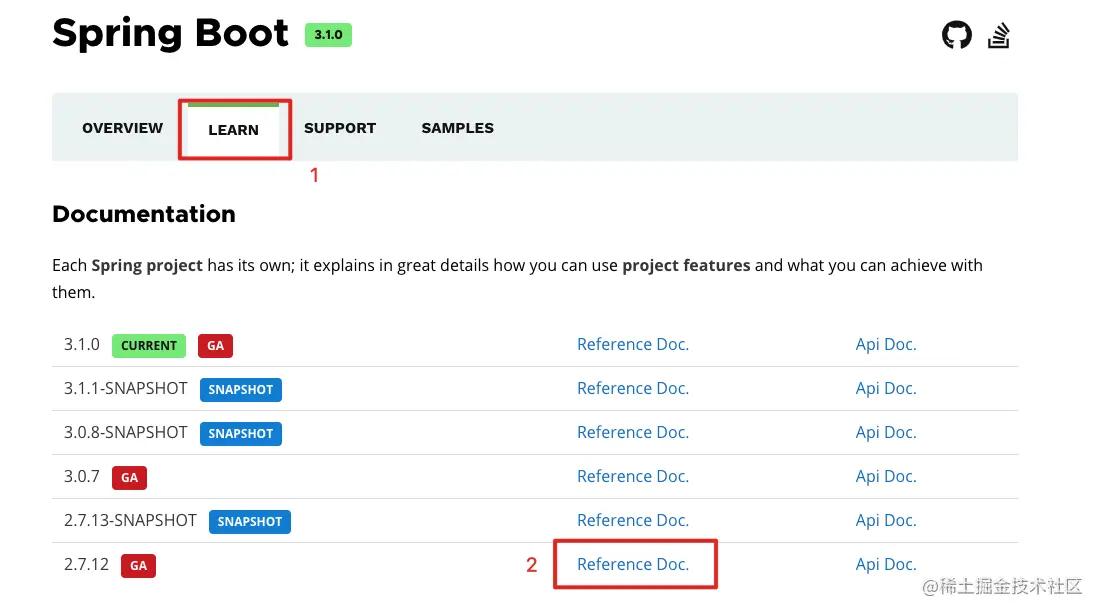Click the green 3.1.0 version badge

(x=328, y=33)
